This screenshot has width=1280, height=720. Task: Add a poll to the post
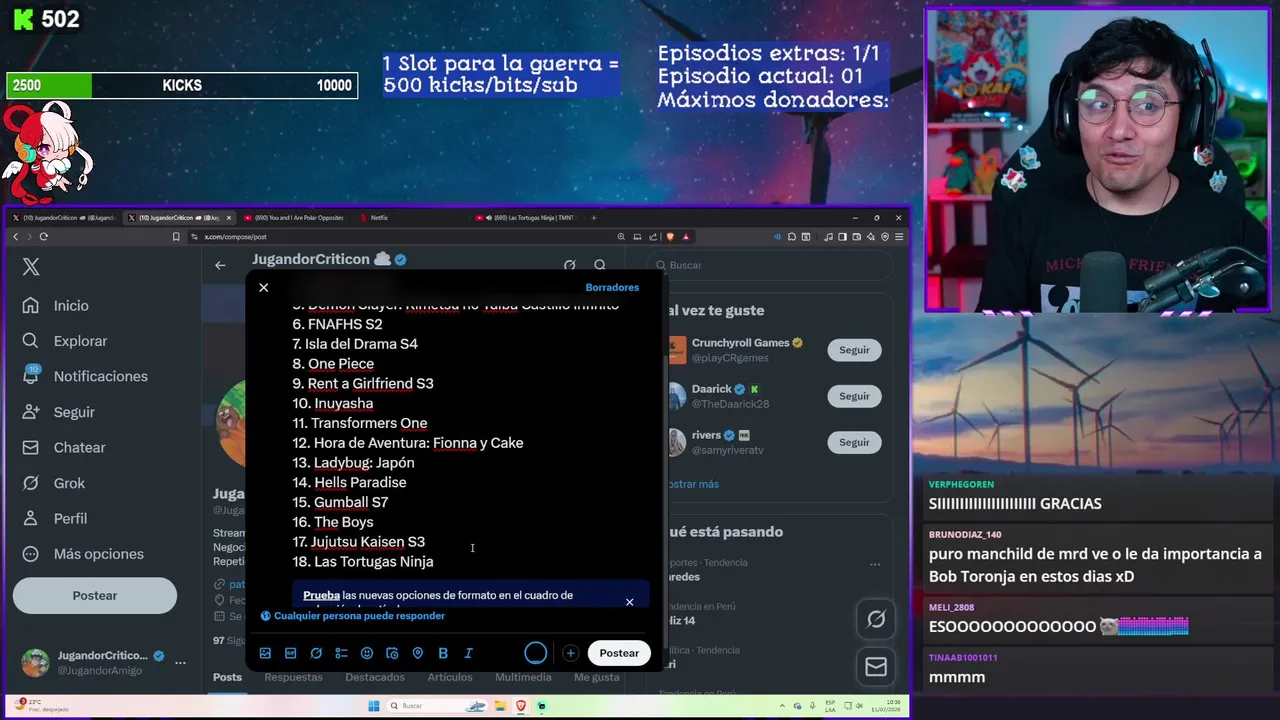[x=341, y=653]
